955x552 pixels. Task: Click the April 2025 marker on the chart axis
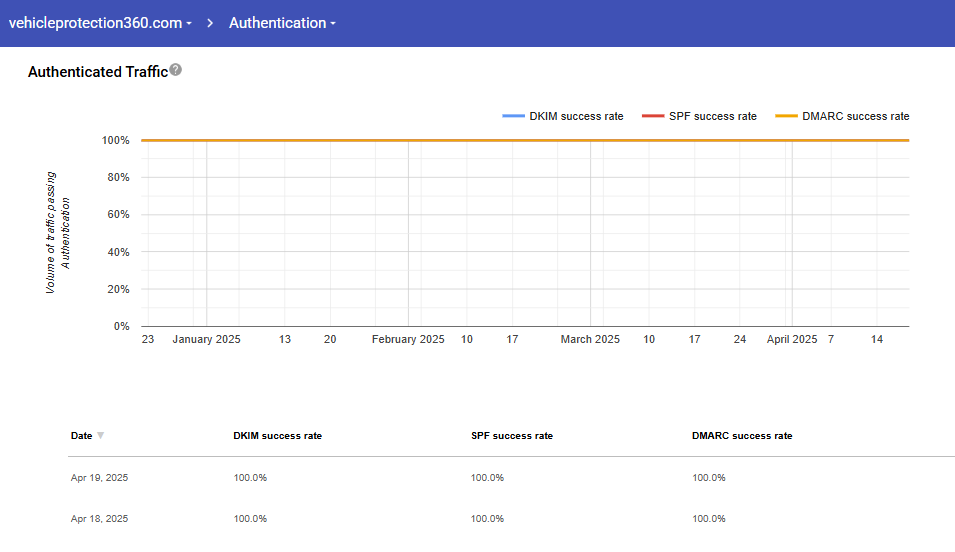point(792,340)
